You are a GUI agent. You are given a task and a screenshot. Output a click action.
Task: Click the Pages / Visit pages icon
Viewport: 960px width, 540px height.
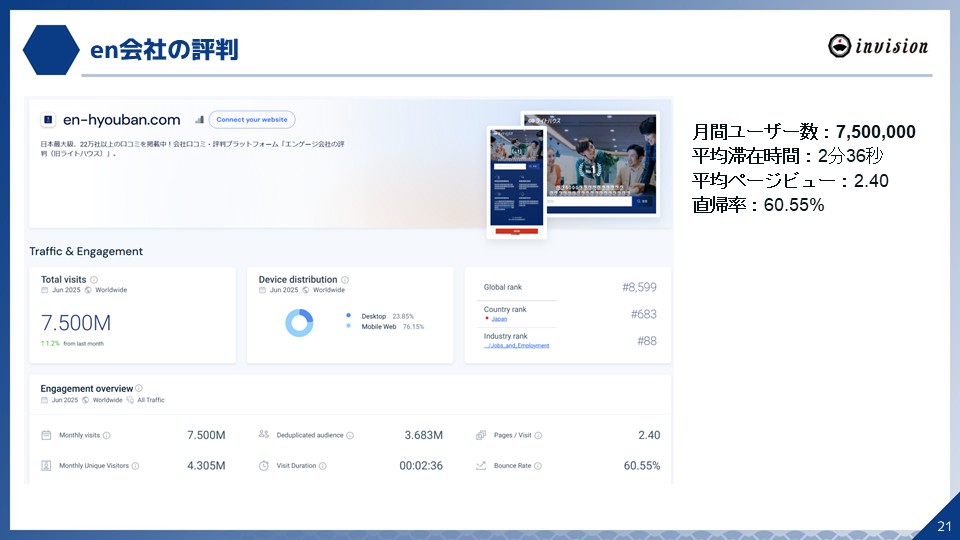[481, 435]
